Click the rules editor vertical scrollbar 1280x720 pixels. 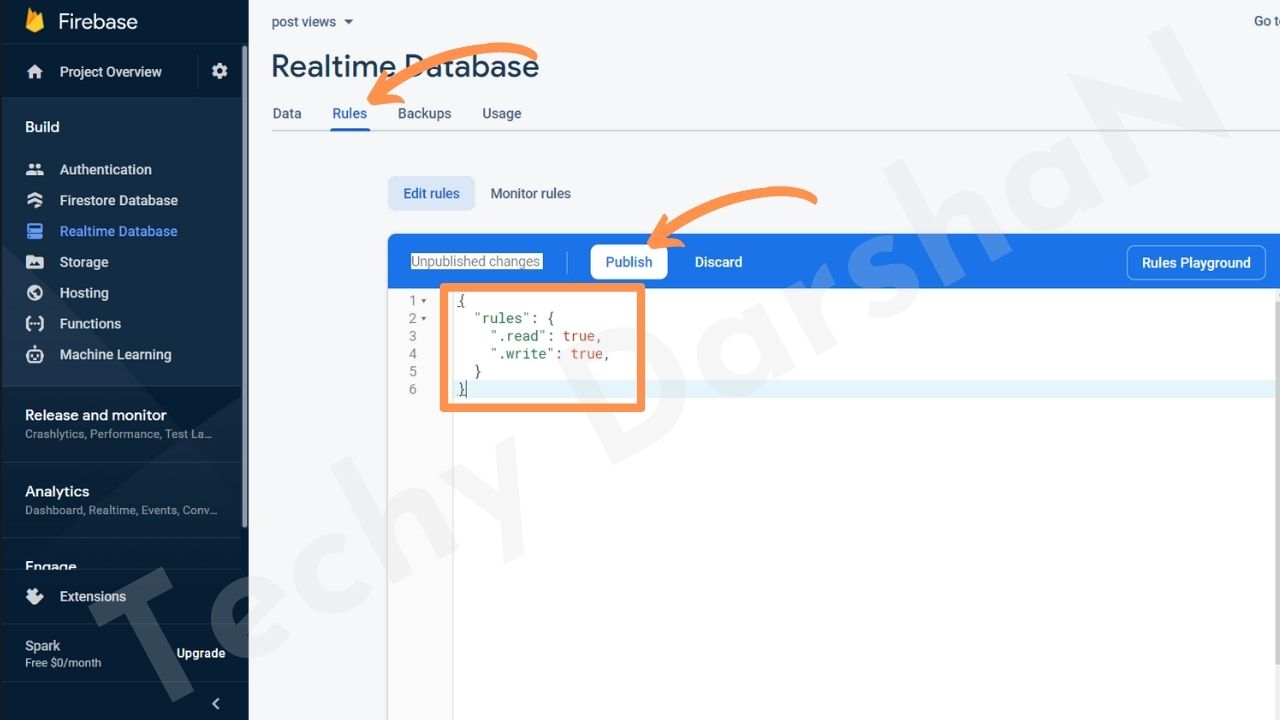click(x=1277, y=480)
